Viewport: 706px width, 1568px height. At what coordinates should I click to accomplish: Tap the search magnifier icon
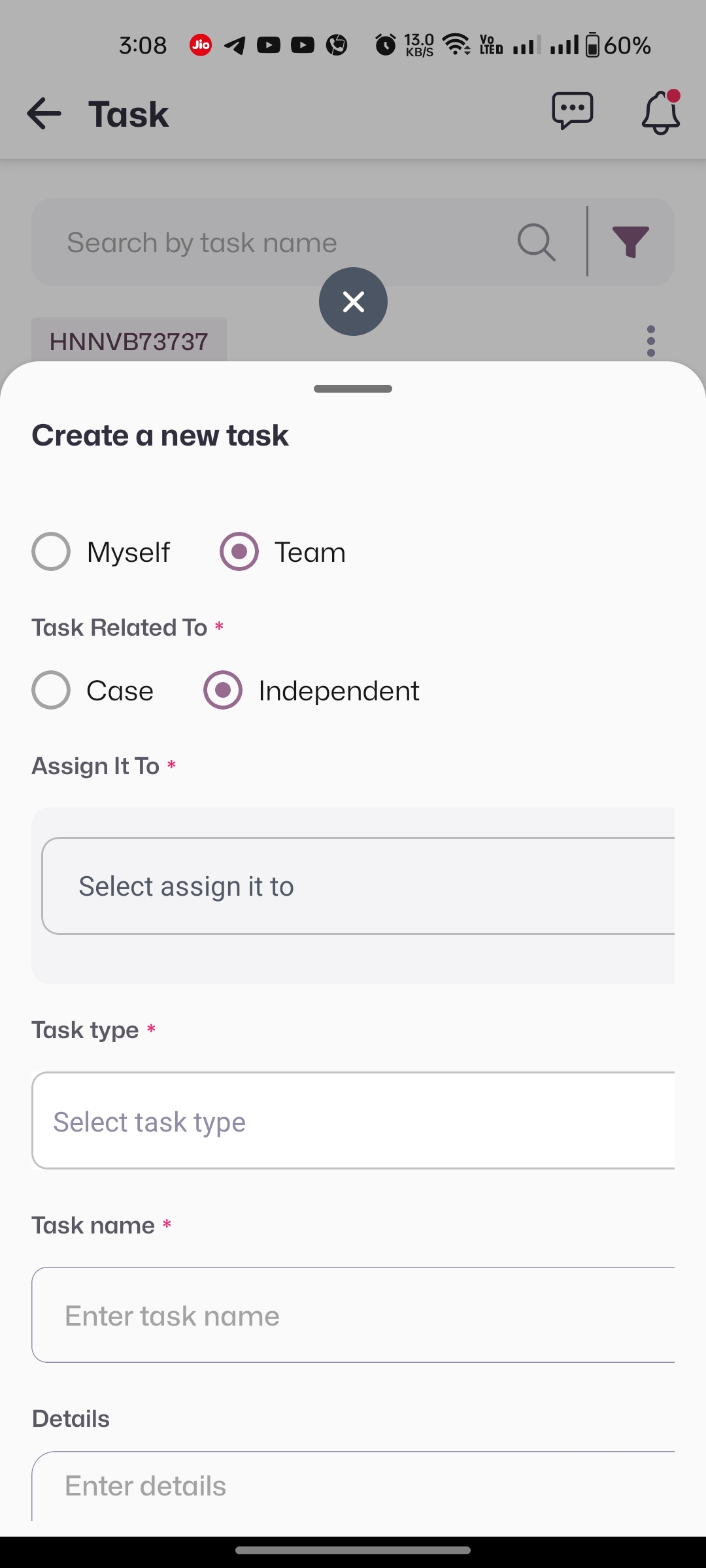pyautogui.click(x=536, y=242)
